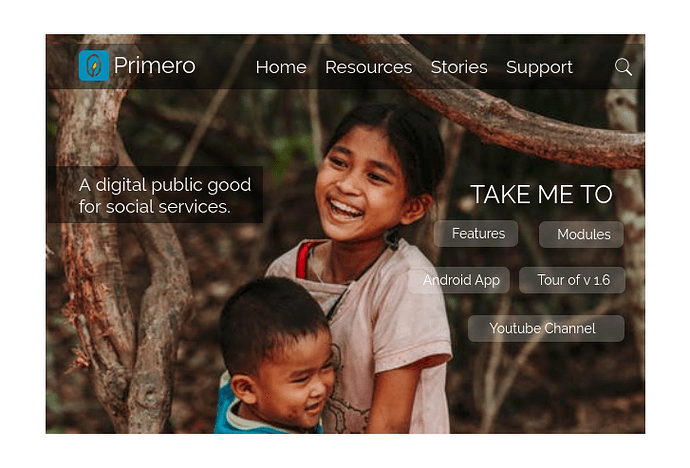Open the Support navigation item

(539, 68)
